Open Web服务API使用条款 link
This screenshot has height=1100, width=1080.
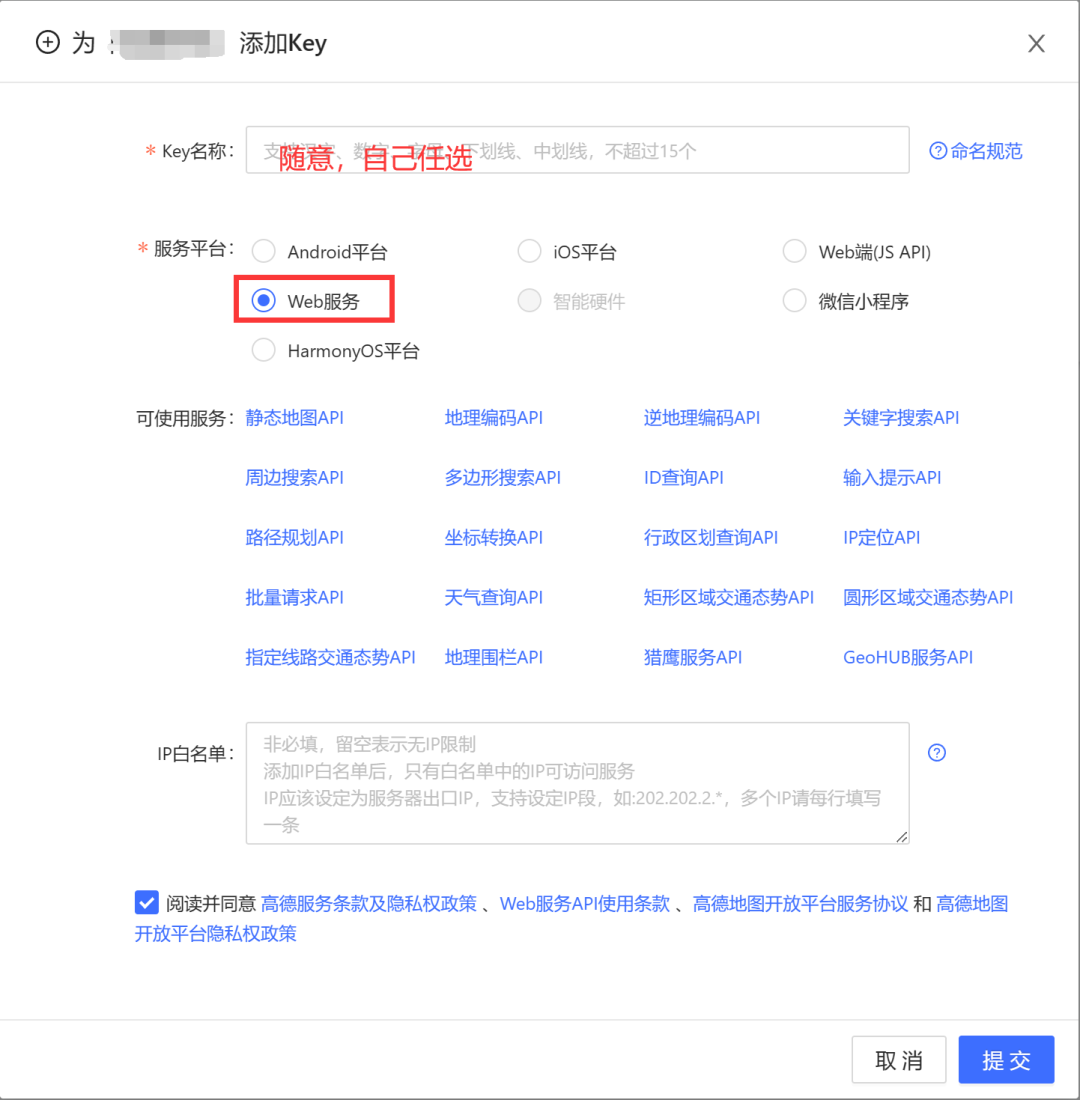coord(585,904)
